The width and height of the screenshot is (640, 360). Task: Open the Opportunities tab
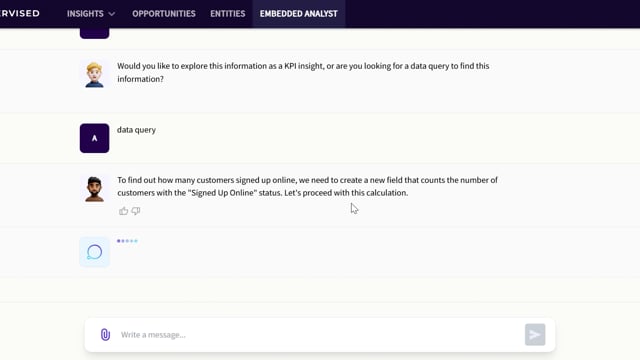click(x=164, y=13)
